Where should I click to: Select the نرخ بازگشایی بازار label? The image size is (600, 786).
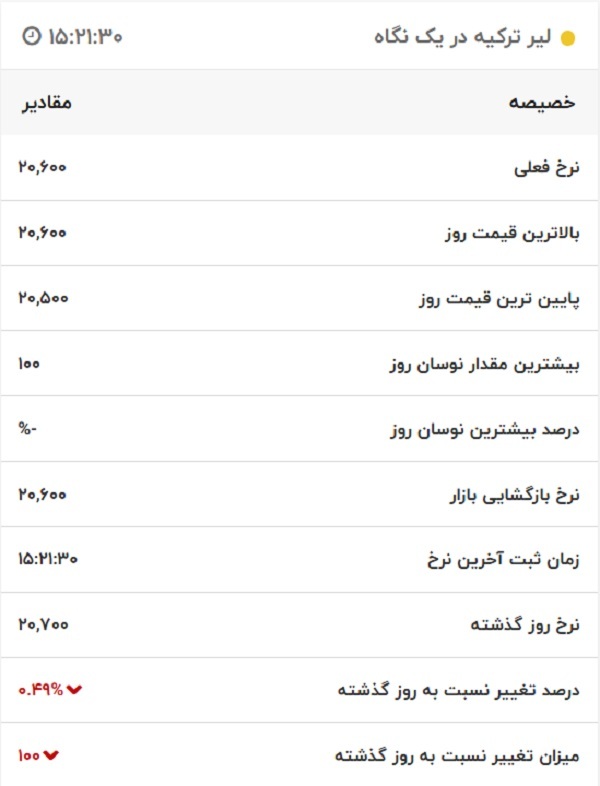512,495
